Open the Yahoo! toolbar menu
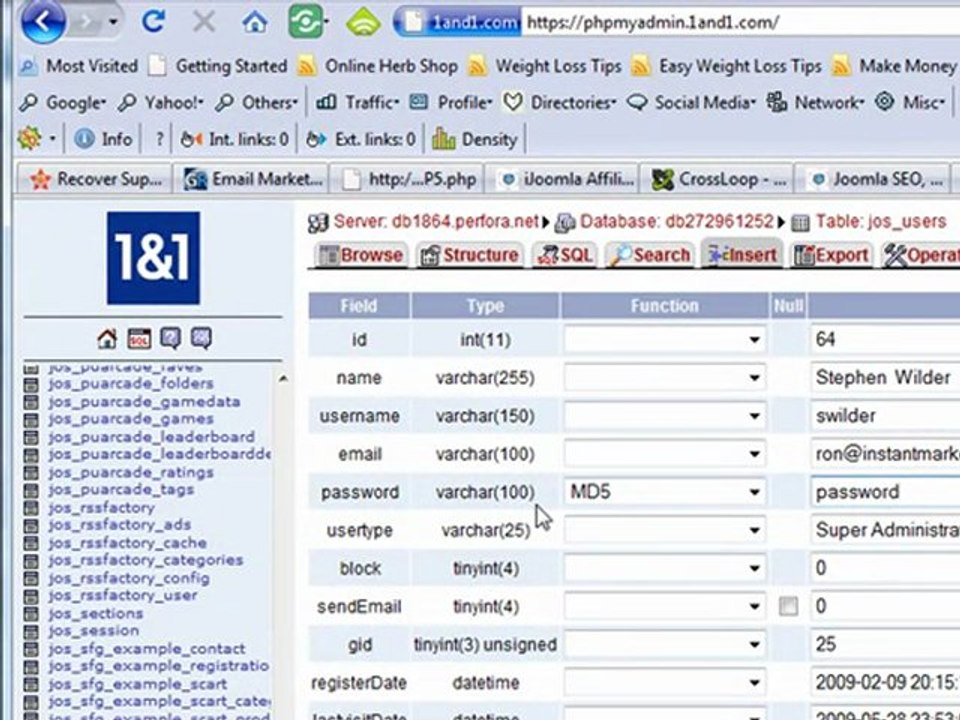This screenshot has width=960, height=720. (x=162, y=102)
